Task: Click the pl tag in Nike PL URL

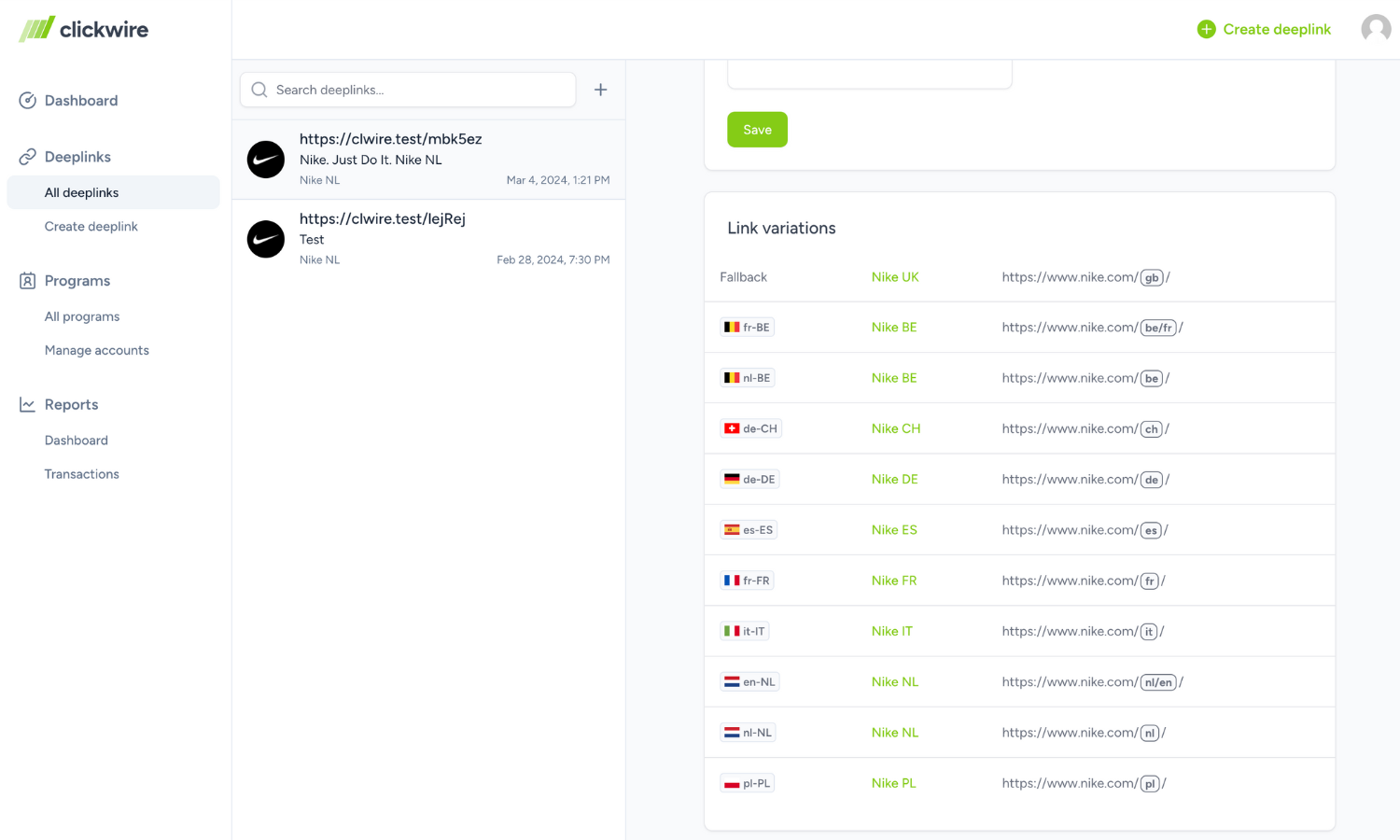Action: pyautogui.click(x=1151, y=784)
